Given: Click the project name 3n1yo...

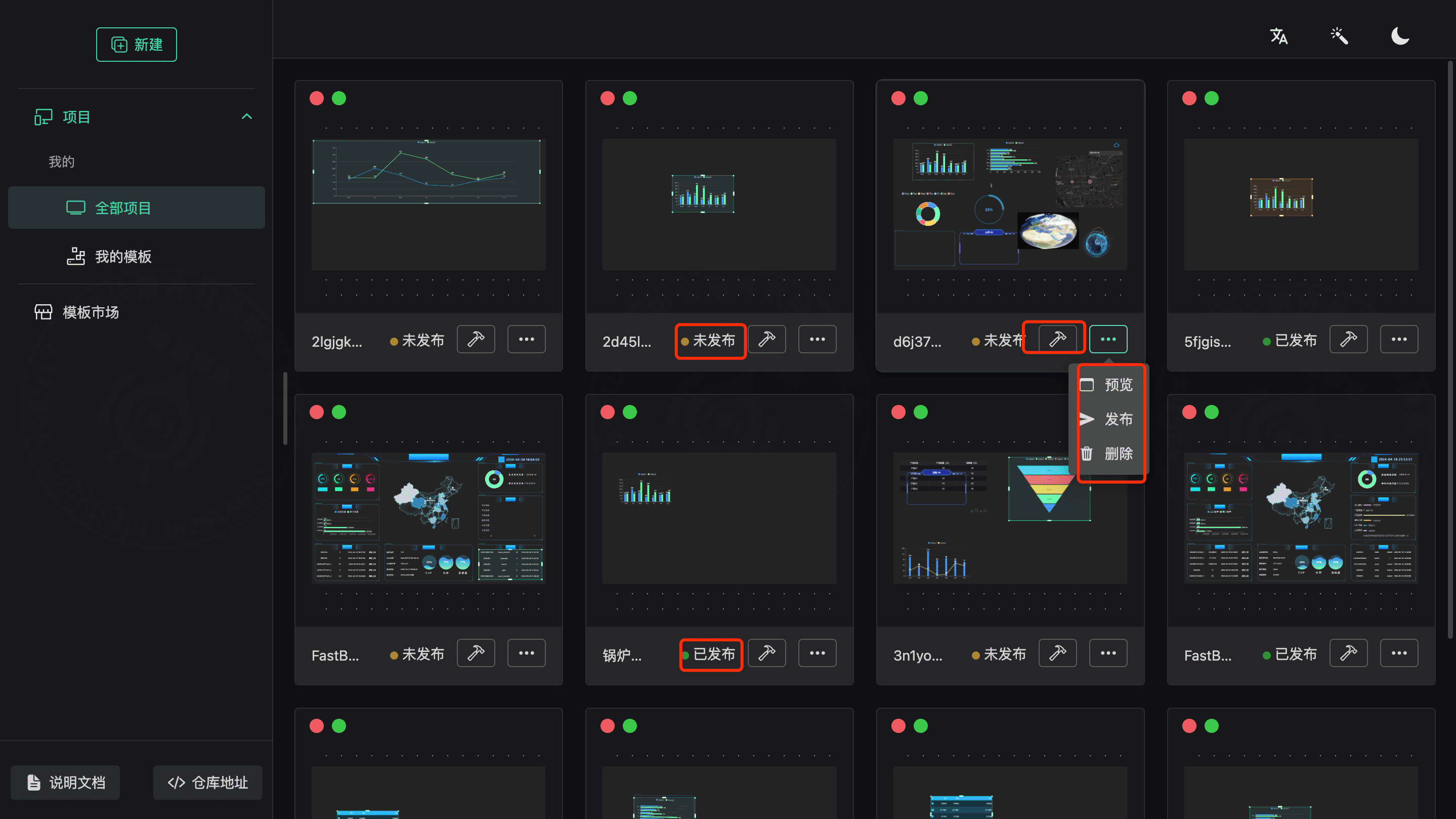Looking at the screenshot, I should pyautogui.click(x=918, y=656).
